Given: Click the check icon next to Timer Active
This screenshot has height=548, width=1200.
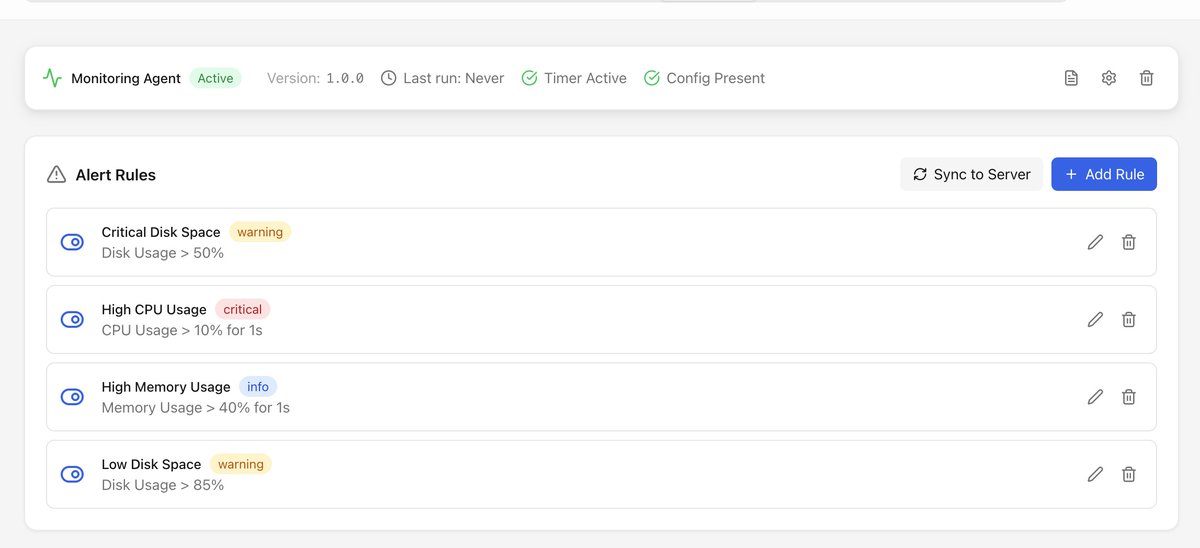Looking at the screenshot, I should coord(530,78).
